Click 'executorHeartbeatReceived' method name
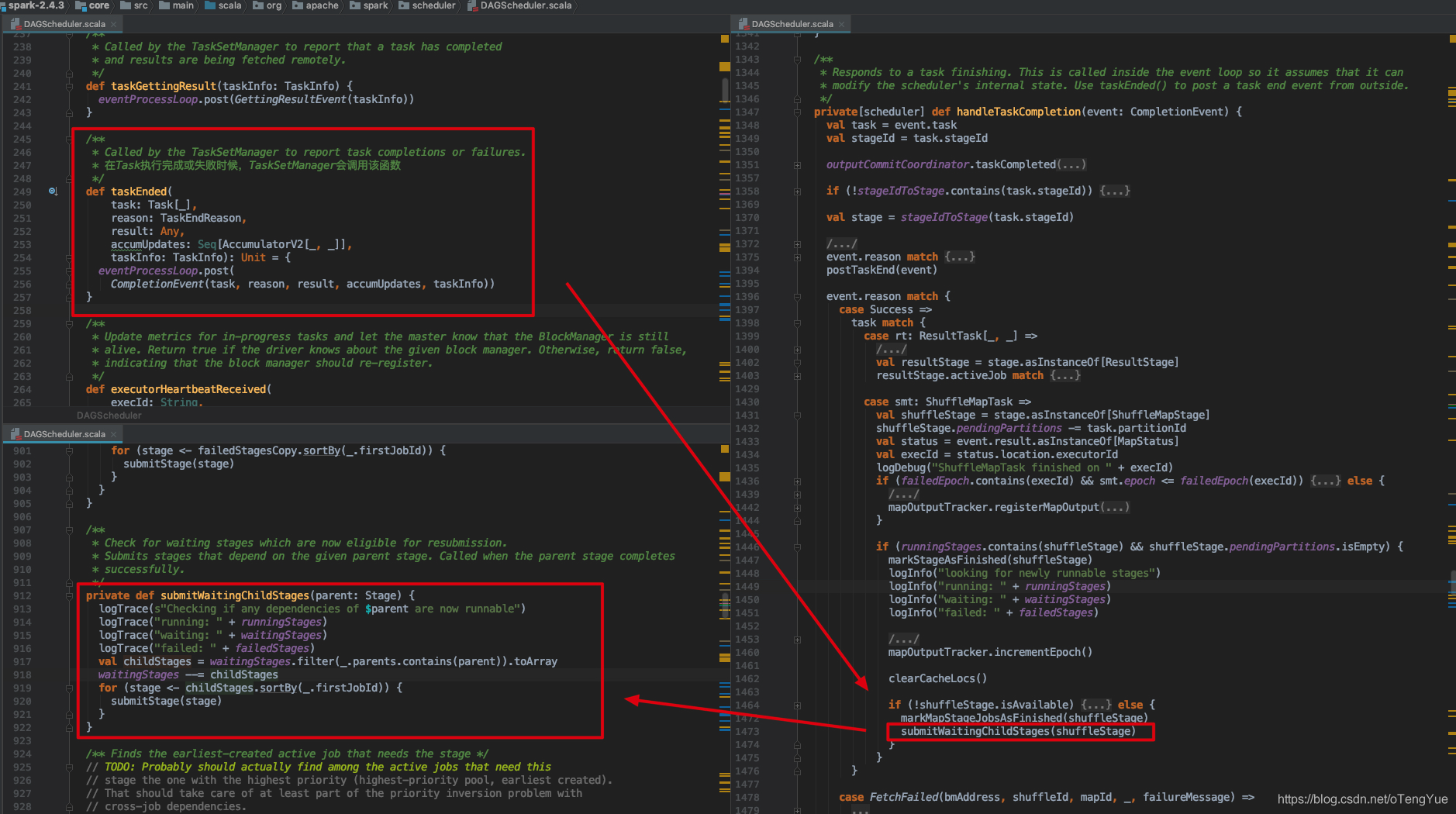The height and width of the screenshot is (814, 1456). click(x=188, y=389)
